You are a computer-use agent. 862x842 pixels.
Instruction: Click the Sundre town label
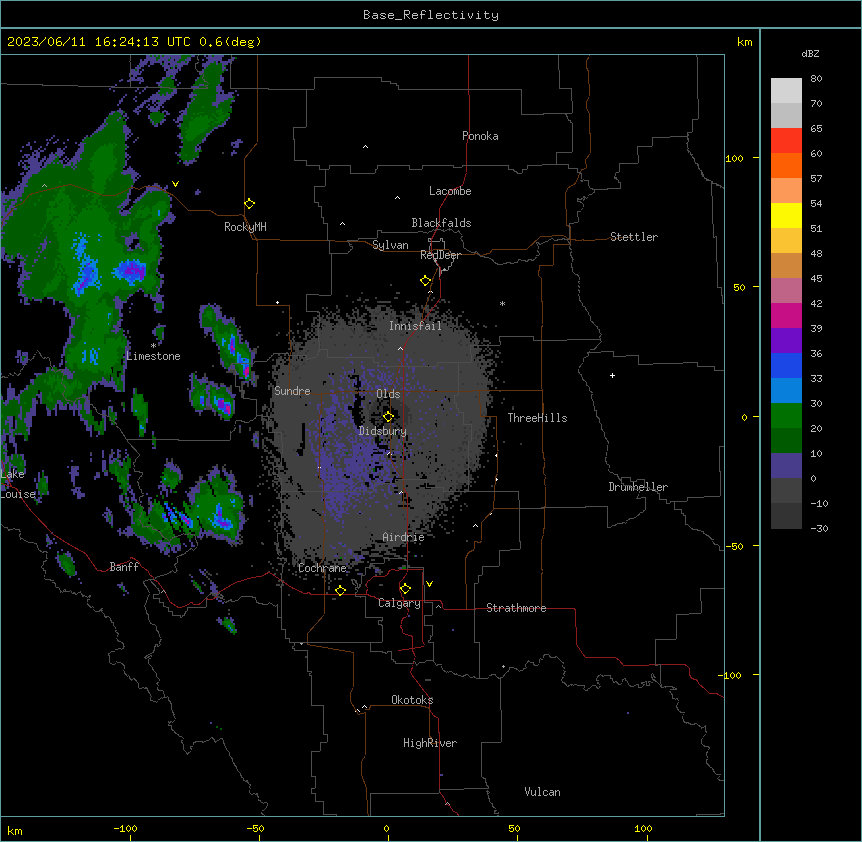click(x=292, y=391)
